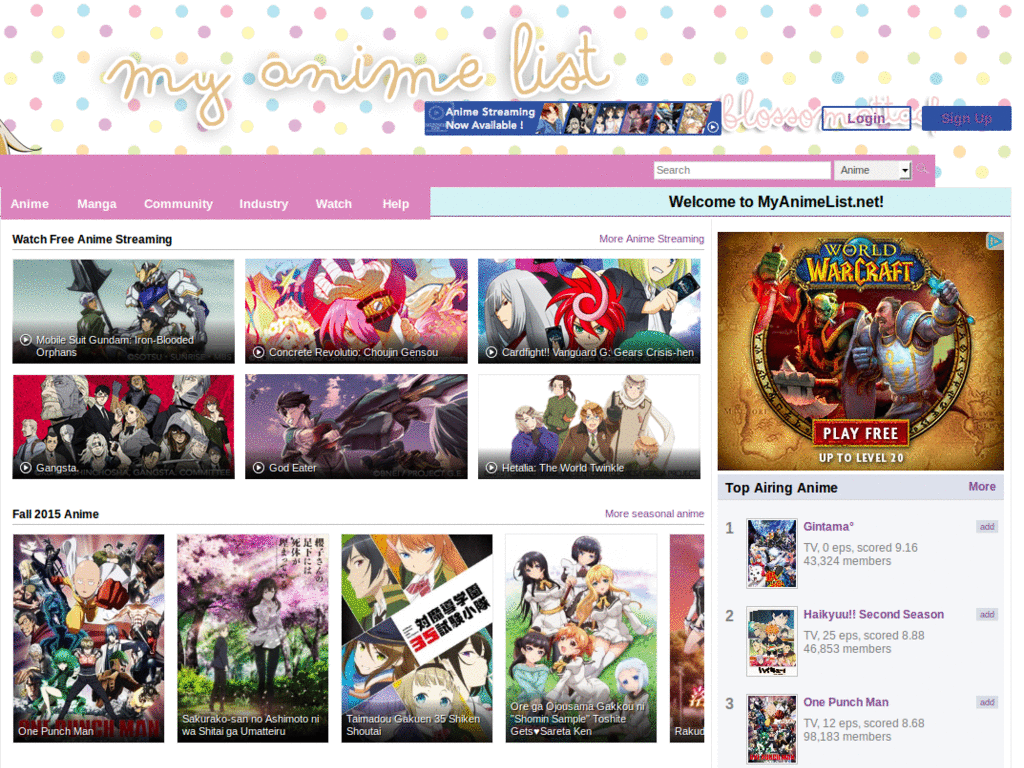Click into the Search input field
The image size is (1024, 768).
[x=742, y=170]
